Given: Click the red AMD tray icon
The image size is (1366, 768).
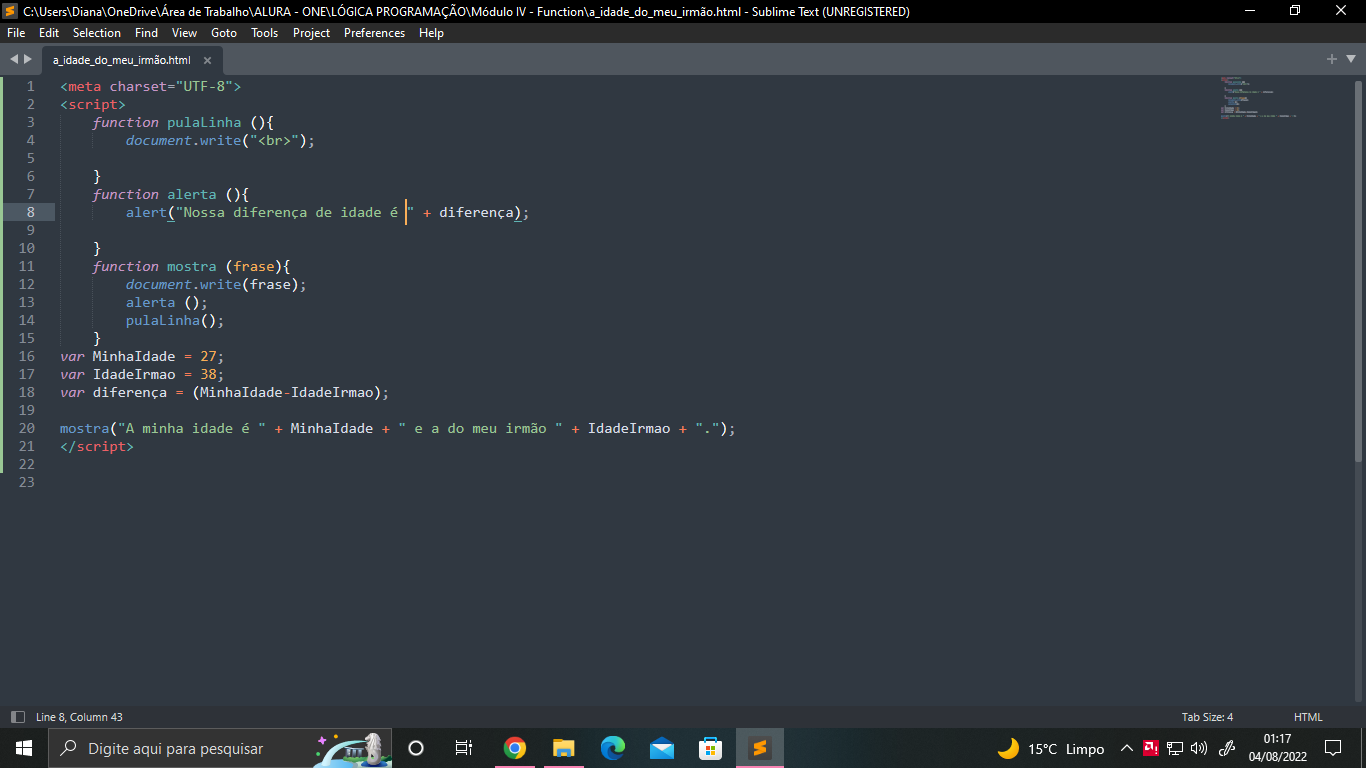Looking at the screenshot, I should pos(1151,748).
